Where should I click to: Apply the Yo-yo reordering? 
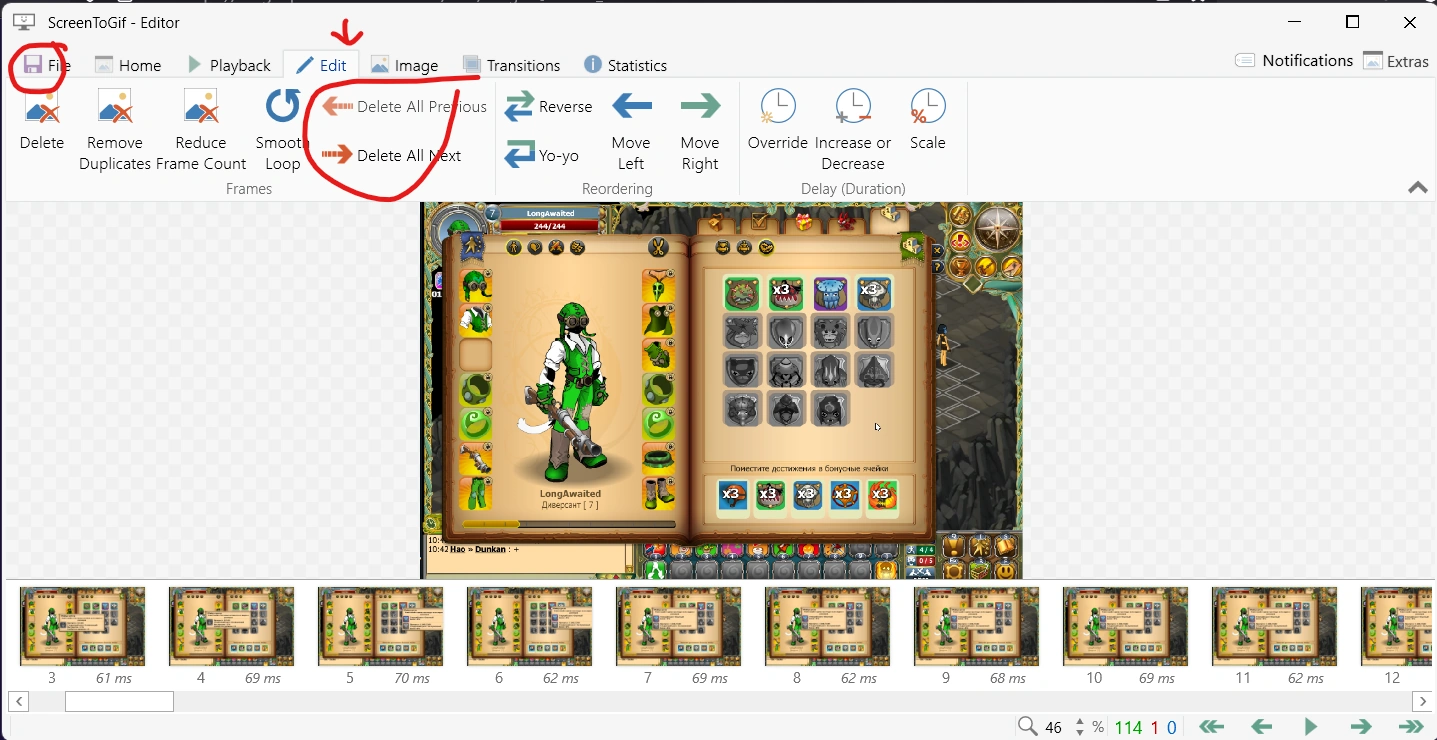point(542,156)
